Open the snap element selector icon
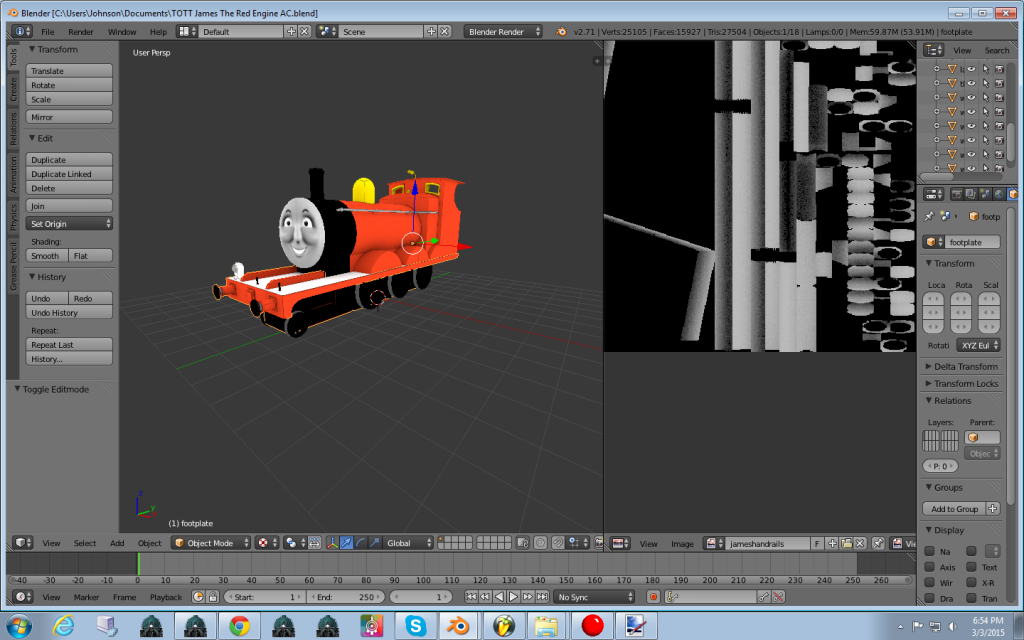The height and width of the screenshot is (640, 1024). point(577,543)
